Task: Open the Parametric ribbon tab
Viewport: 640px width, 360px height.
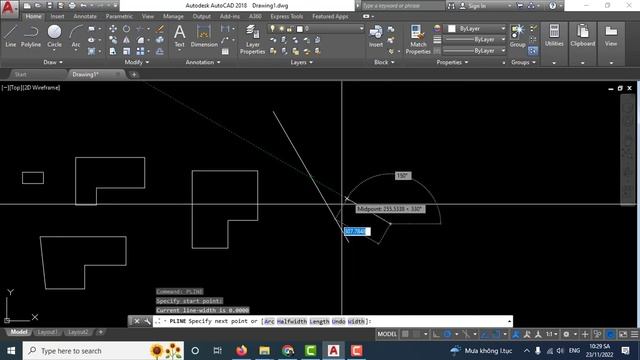Action: 119,16
